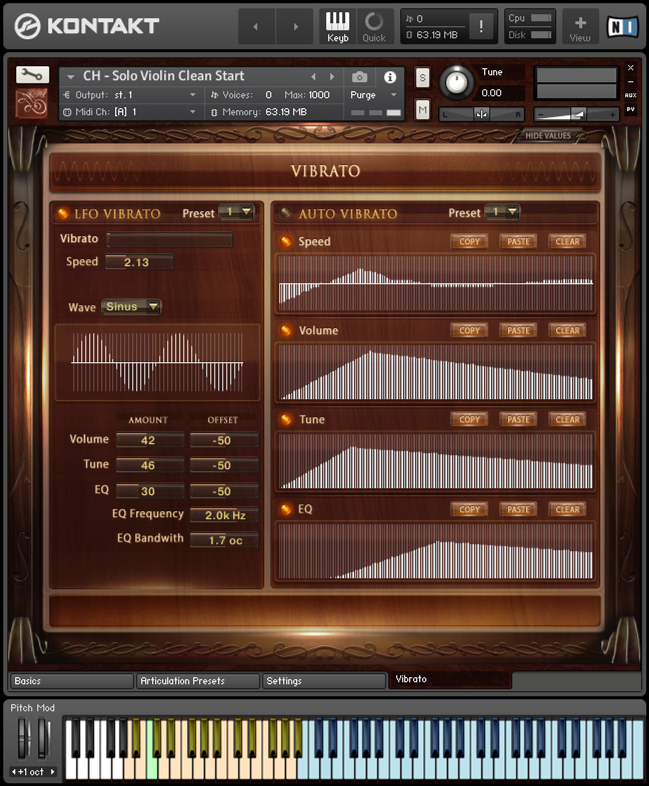Click the Pitch wheel
Viewport: 649px width, 786px height.
(23, 738)
